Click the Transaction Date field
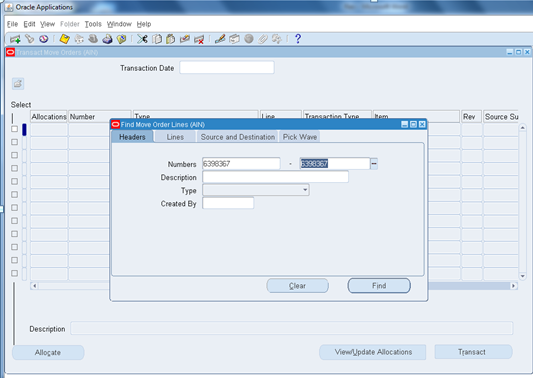Screen dimensions: 533x378 [227, 67]
